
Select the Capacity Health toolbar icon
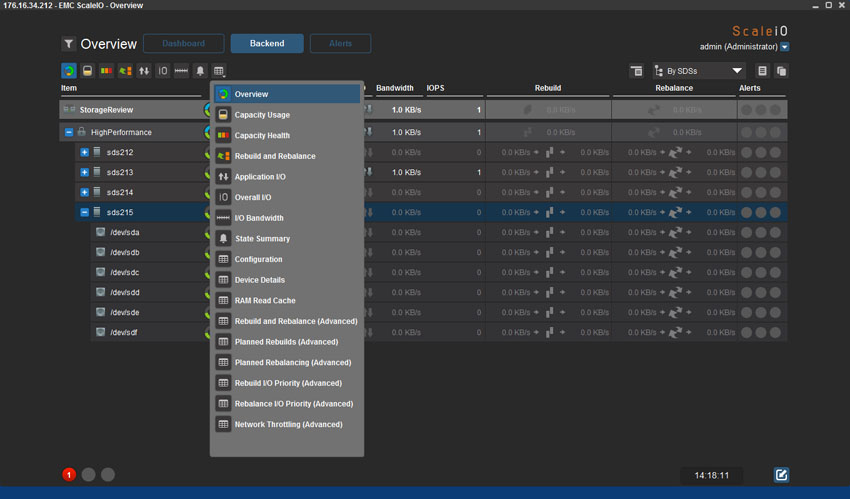coord(106,71)
